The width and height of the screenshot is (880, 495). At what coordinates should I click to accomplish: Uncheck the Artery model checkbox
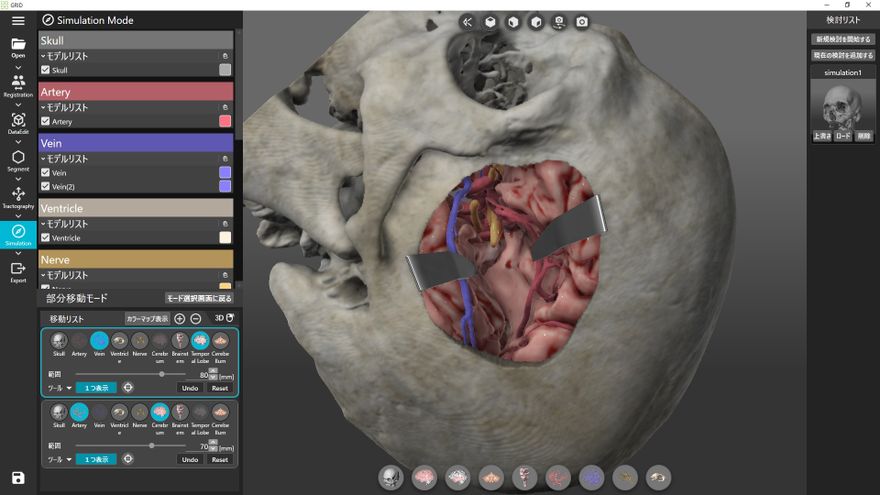click(45, 121)
